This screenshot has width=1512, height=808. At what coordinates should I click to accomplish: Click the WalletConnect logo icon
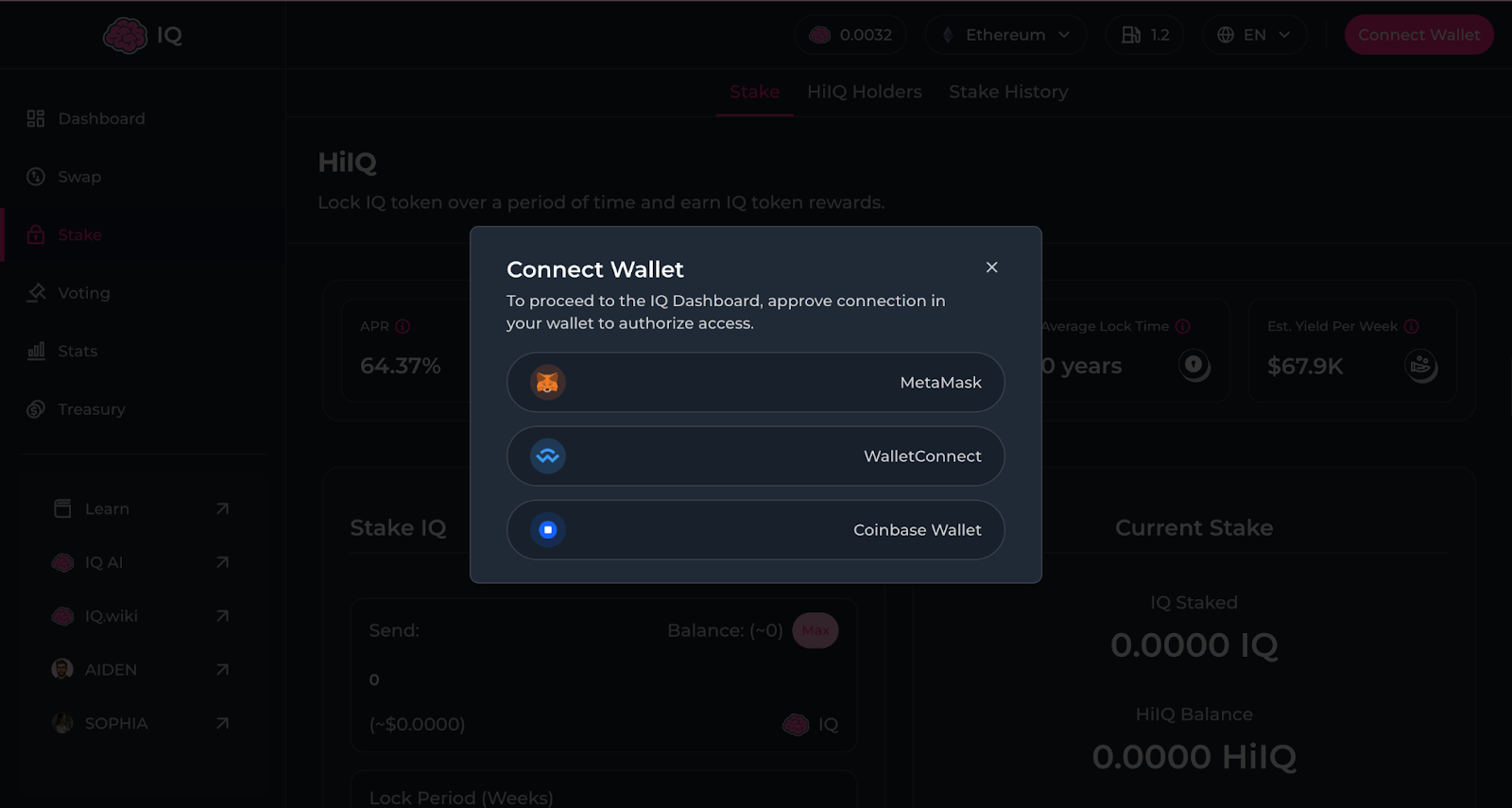(x=547, y=456)
